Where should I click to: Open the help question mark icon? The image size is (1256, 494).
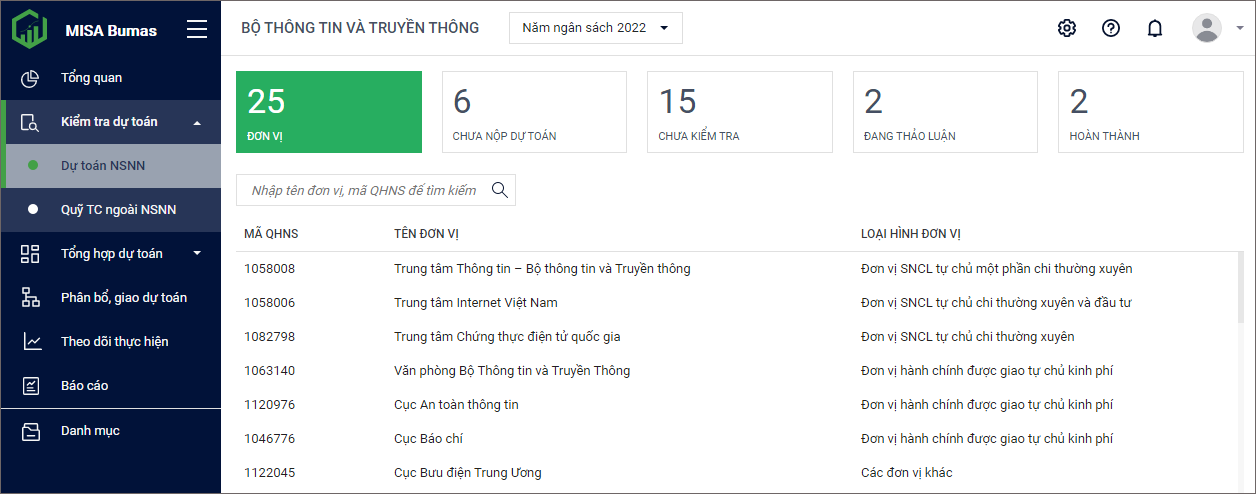pyautogui.click(x=1111, y=28)
